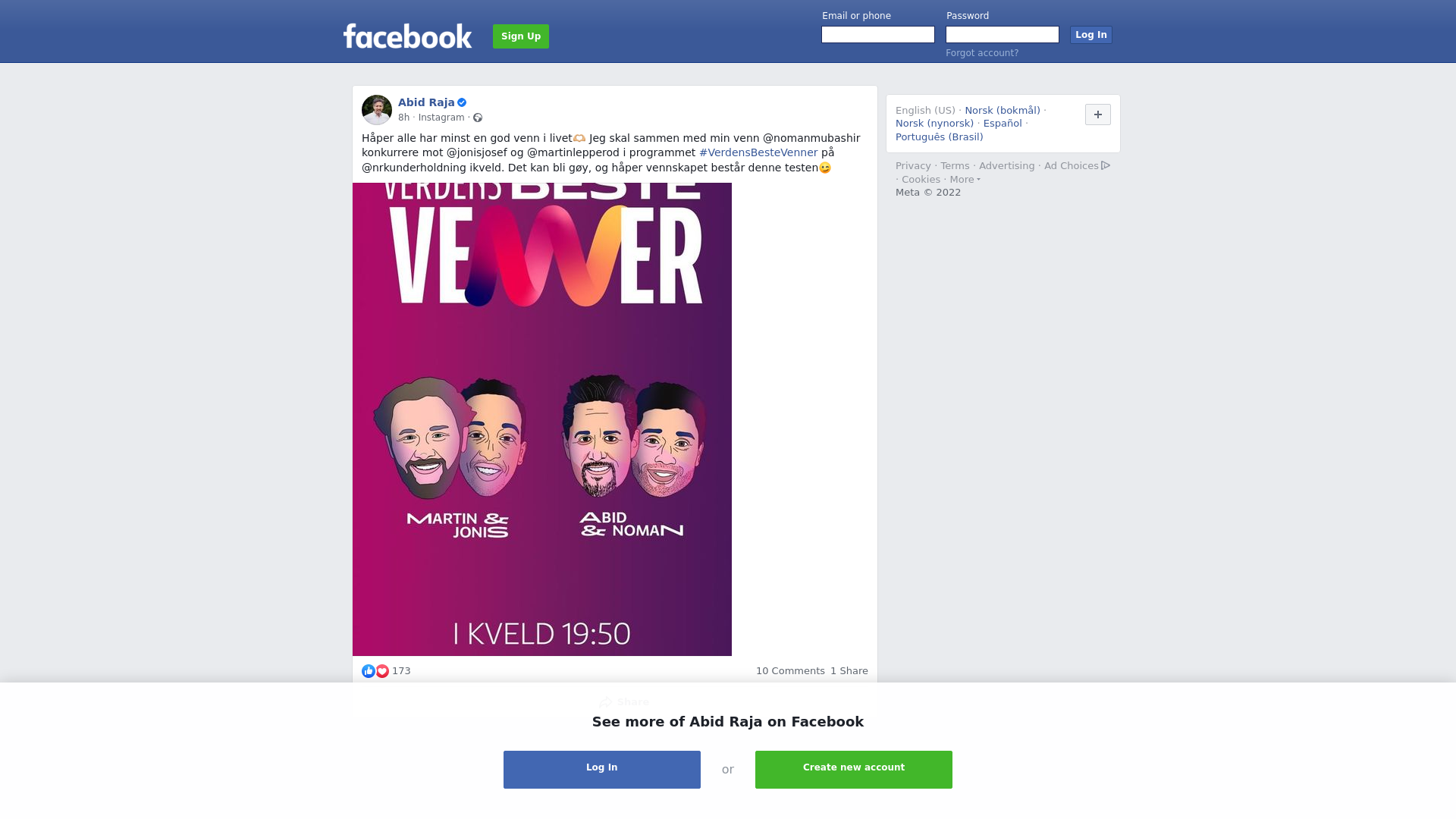Click the Love heart reaction icon
1456x819 pixels.
coord(382,671)
